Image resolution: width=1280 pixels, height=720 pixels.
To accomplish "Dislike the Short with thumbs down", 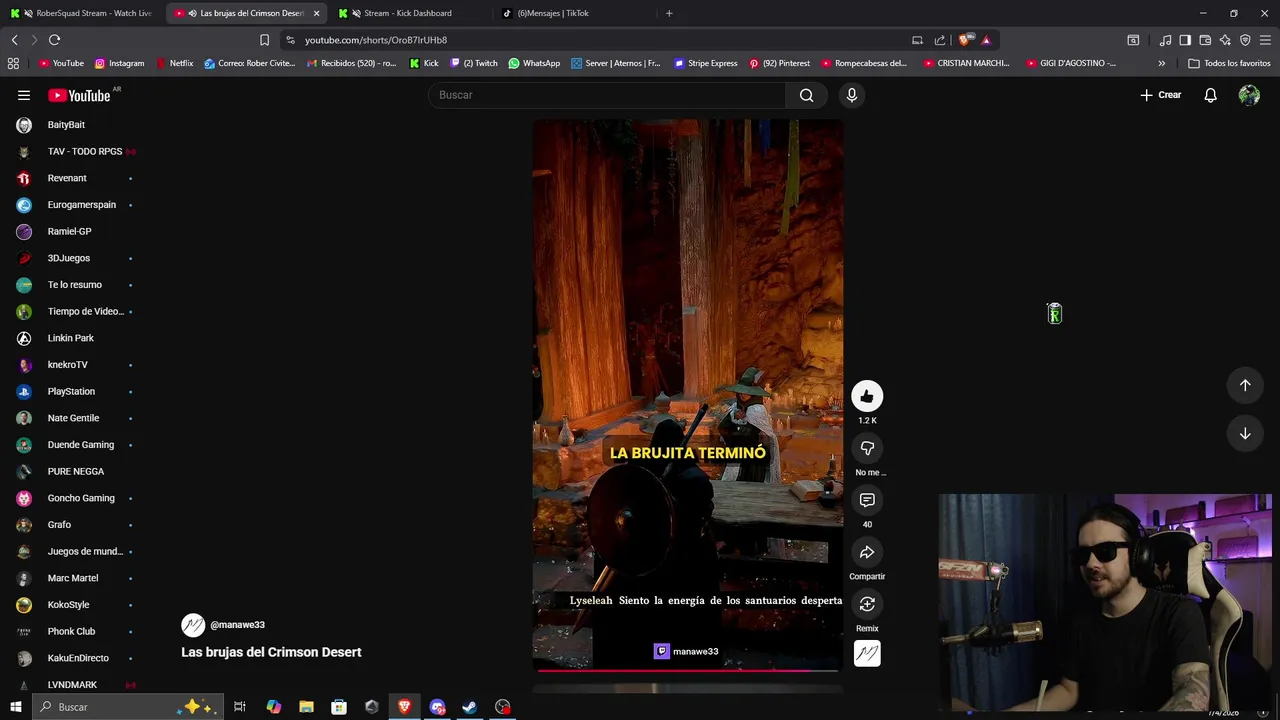I will pos(867,448).
